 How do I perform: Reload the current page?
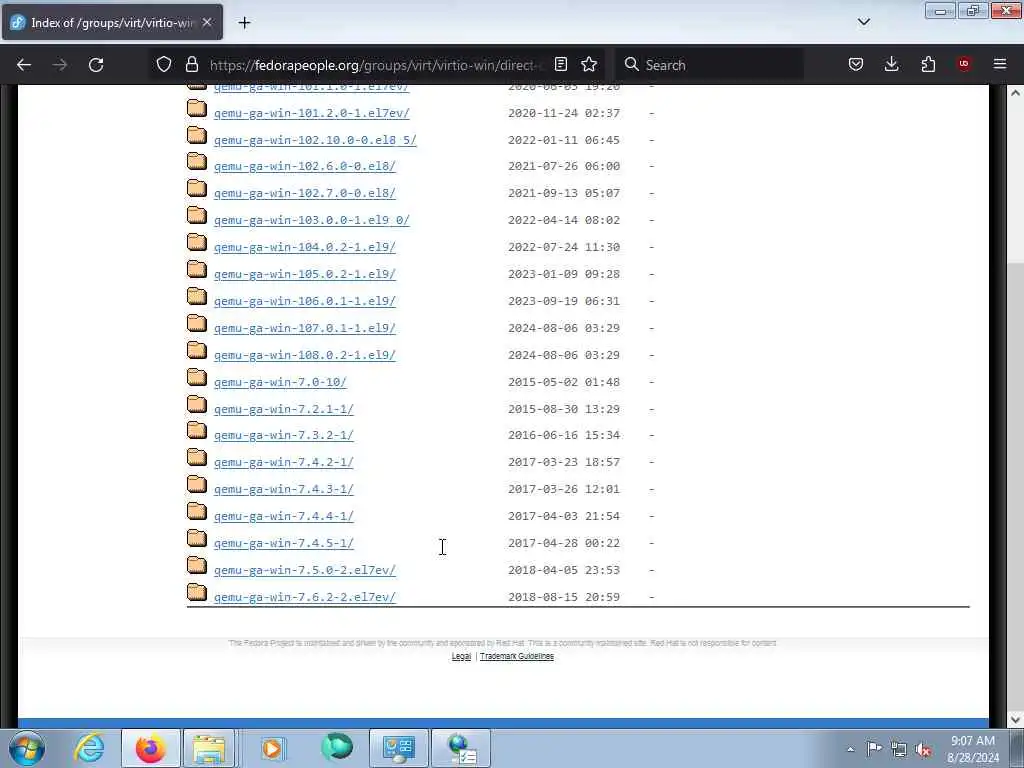tap(96, 65)
